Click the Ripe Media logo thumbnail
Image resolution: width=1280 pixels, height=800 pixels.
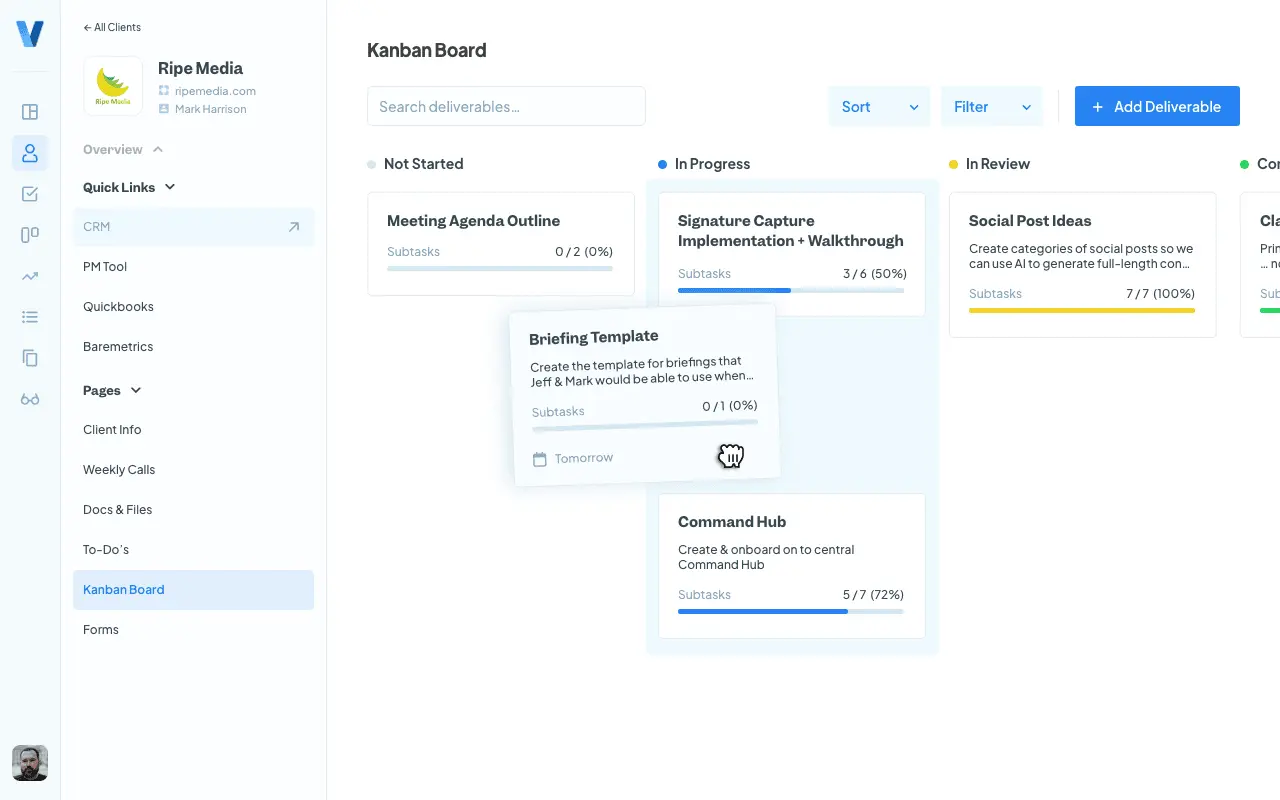pyautogui.click(x=113, y=88)
